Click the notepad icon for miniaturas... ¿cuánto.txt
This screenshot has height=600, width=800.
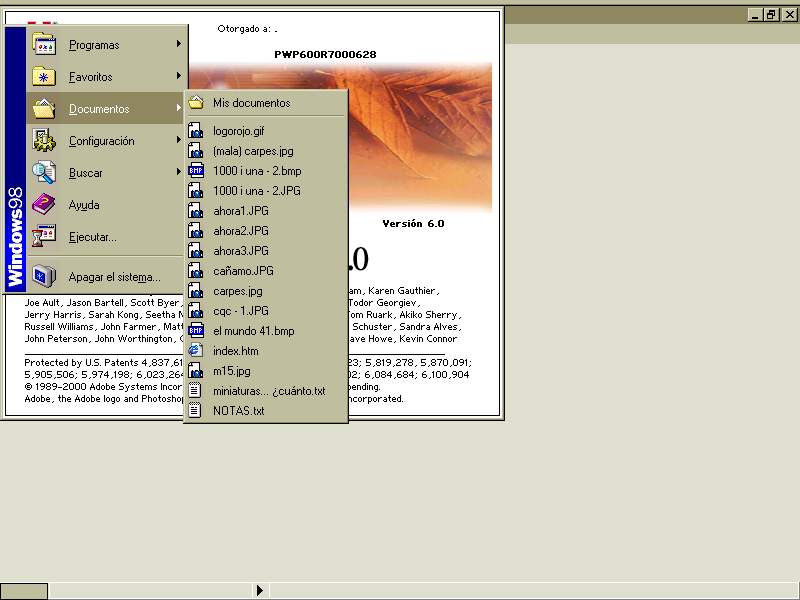point(196,391)
